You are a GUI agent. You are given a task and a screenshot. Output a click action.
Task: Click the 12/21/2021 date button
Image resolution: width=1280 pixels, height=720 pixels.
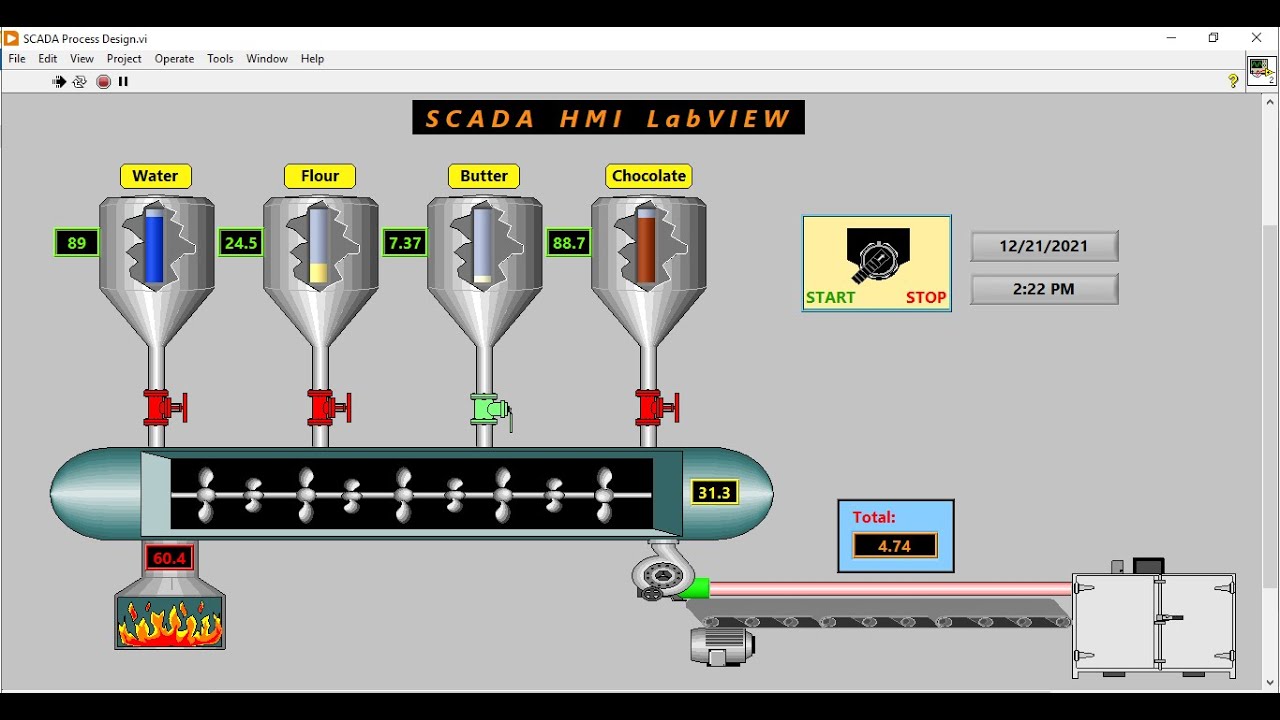[1044, 246]
